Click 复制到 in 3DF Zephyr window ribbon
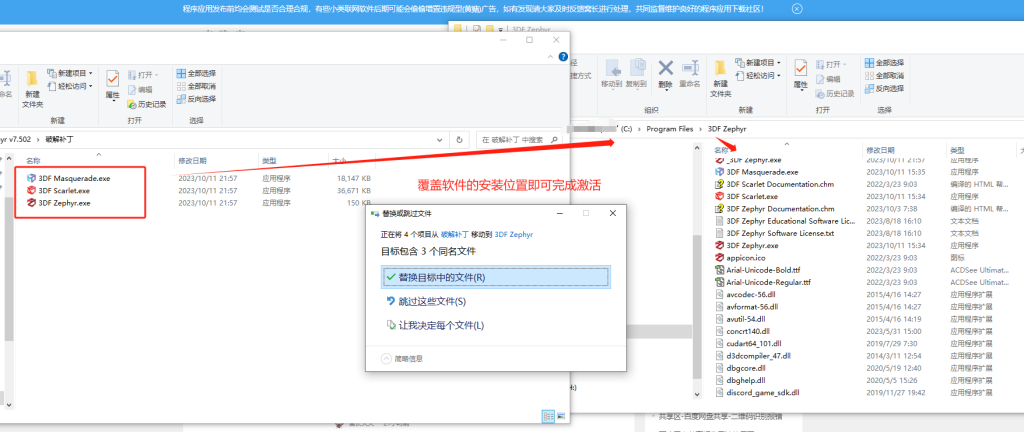1024x432 pixels. [x=636, y=73]
